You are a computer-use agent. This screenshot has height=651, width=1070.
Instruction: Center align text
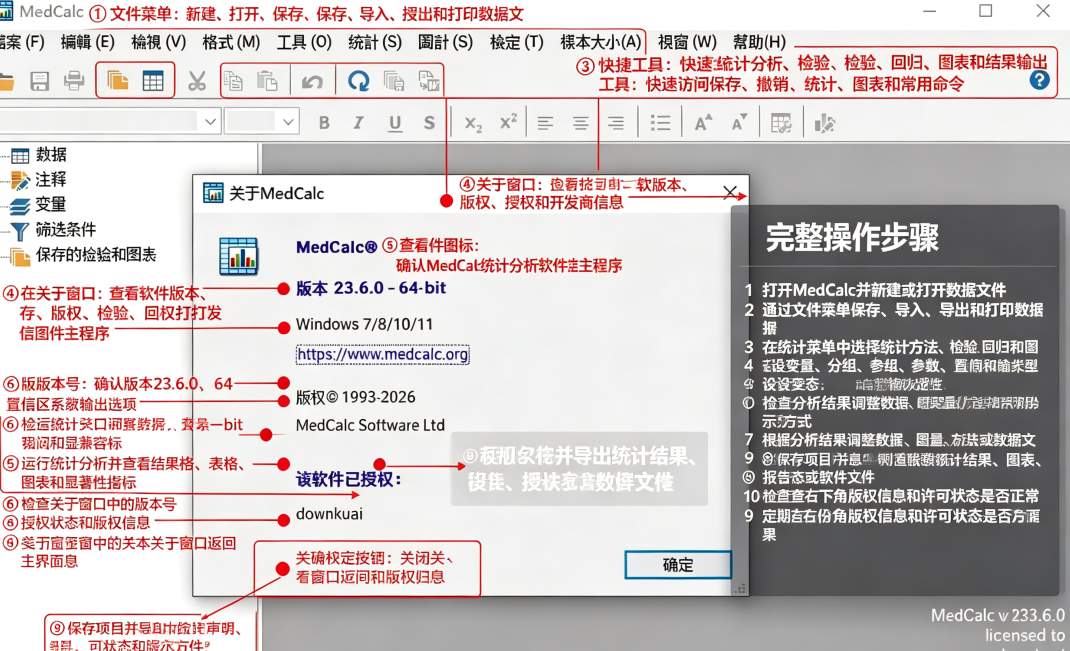(x=580, y=124)
